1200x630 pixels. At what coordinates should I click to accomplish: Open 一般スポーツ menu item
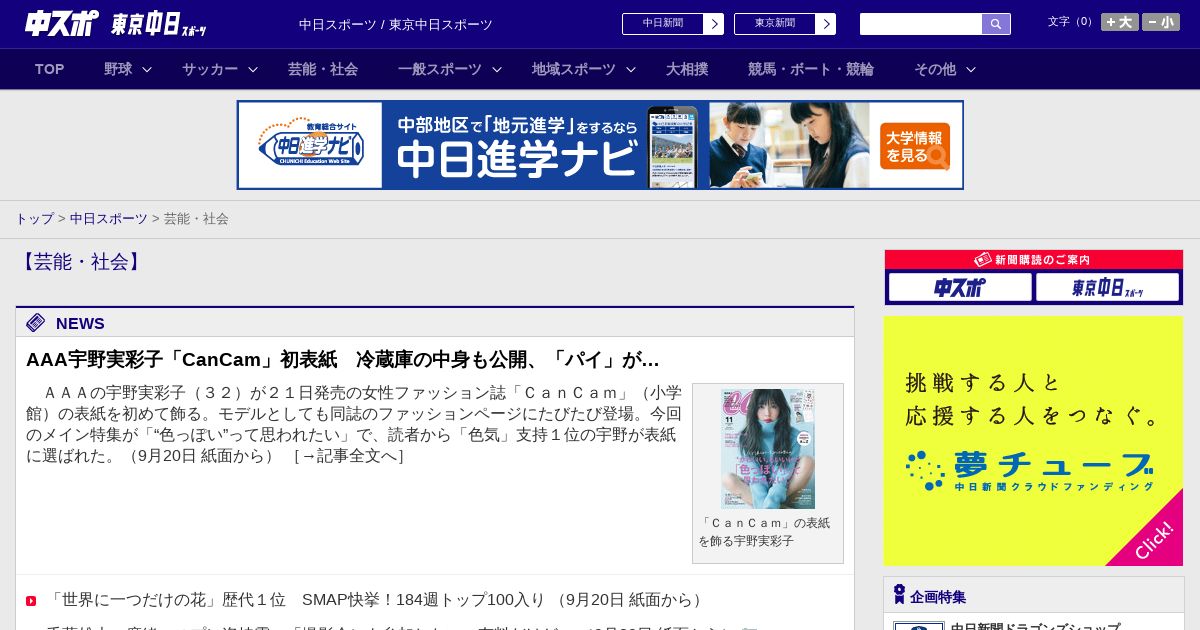click(440, 69)
